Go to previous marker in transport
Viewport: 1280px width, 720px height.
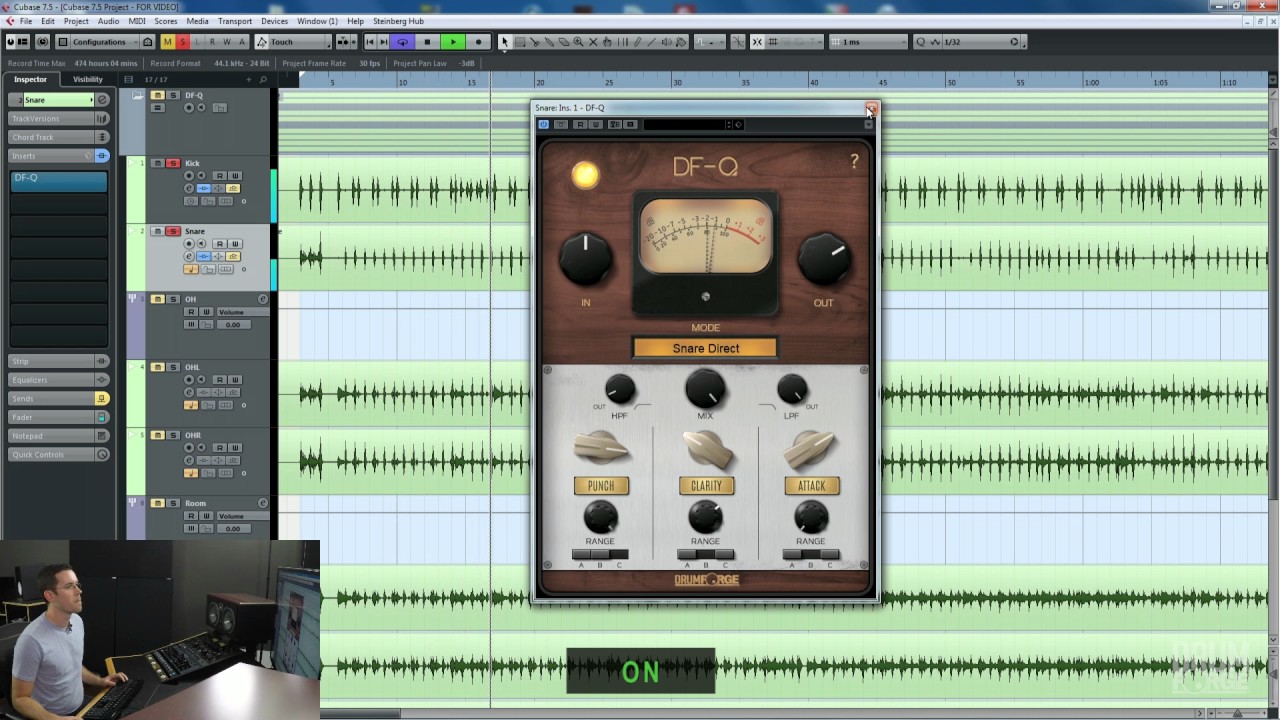coord(370,42)
